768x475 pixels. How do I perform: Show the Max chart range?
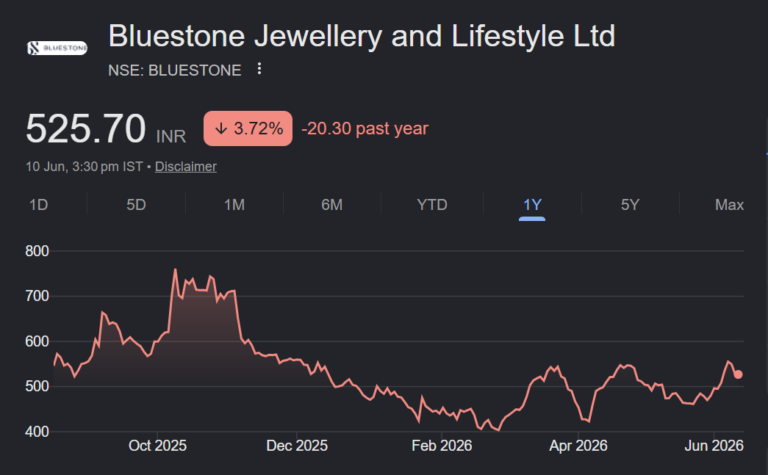(x=729, y=205)
